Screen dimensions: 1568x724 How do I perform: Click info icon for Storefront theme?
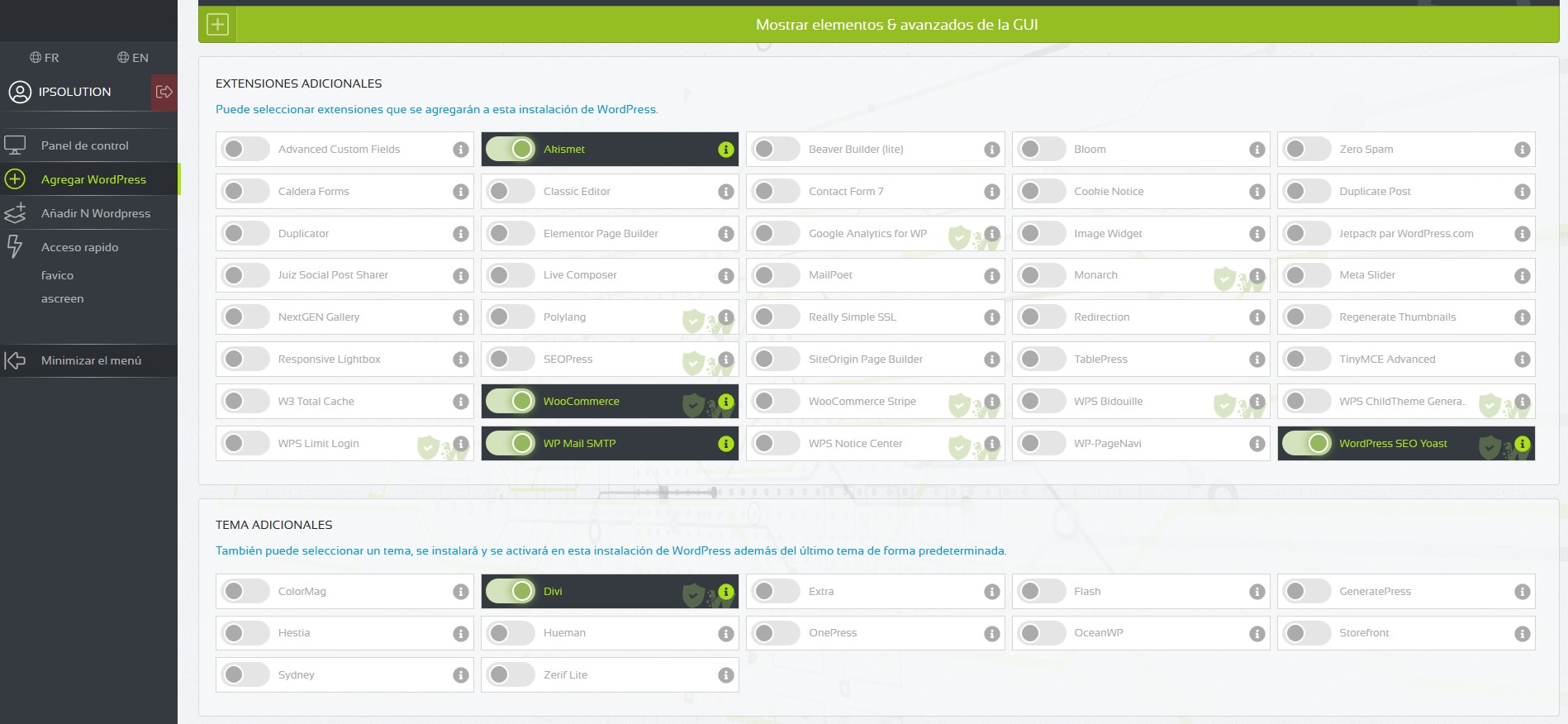pos(1523,634)
